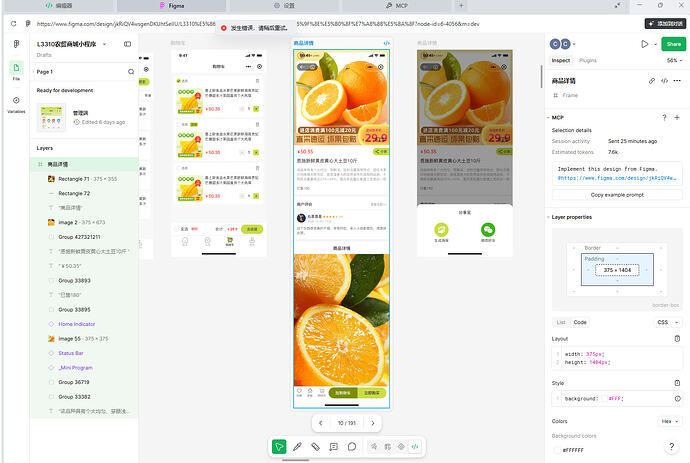Click Copy example prompt button

617,195
